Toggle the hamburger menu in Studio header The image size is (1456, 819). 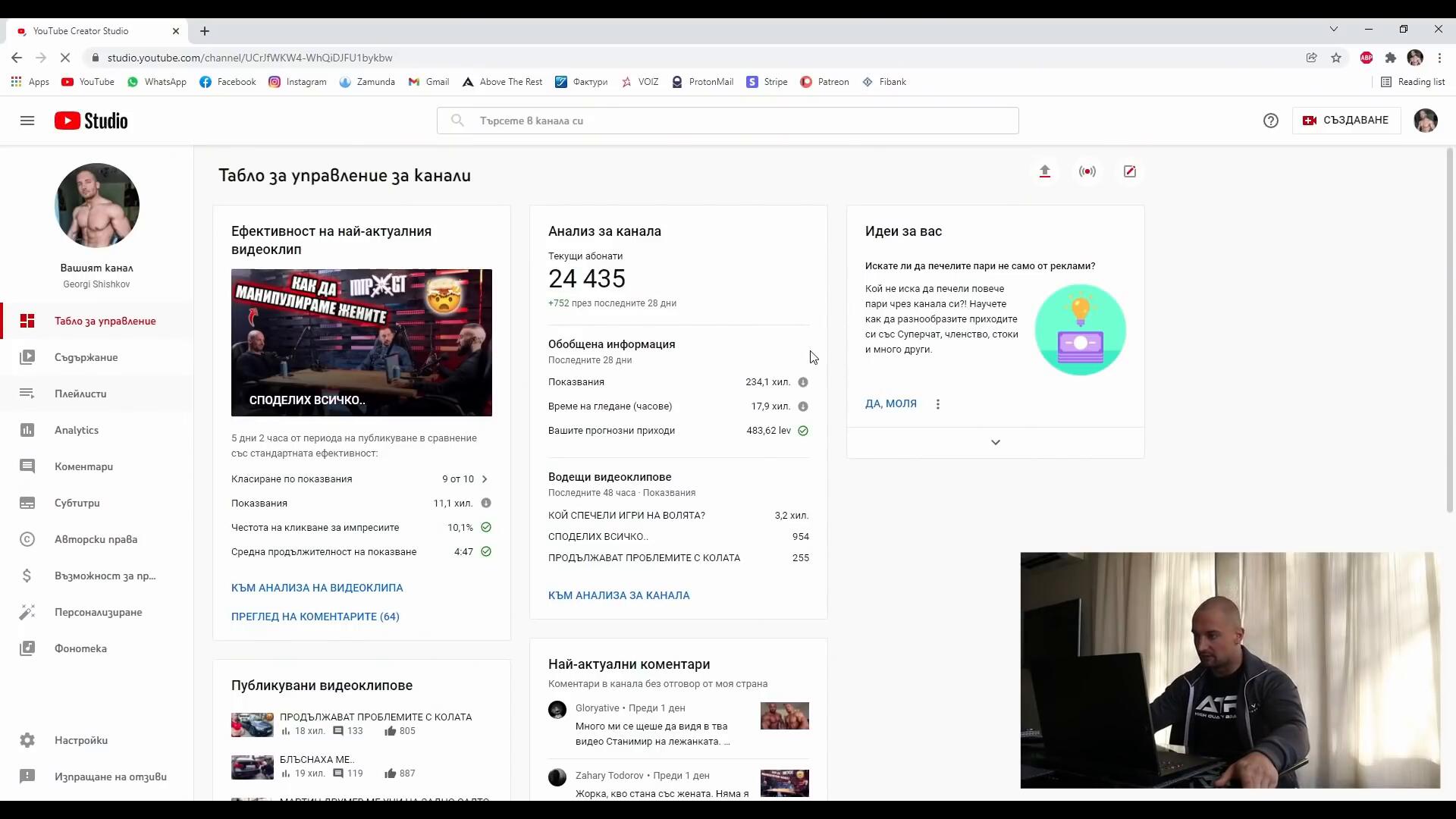(x=27, y=121)
